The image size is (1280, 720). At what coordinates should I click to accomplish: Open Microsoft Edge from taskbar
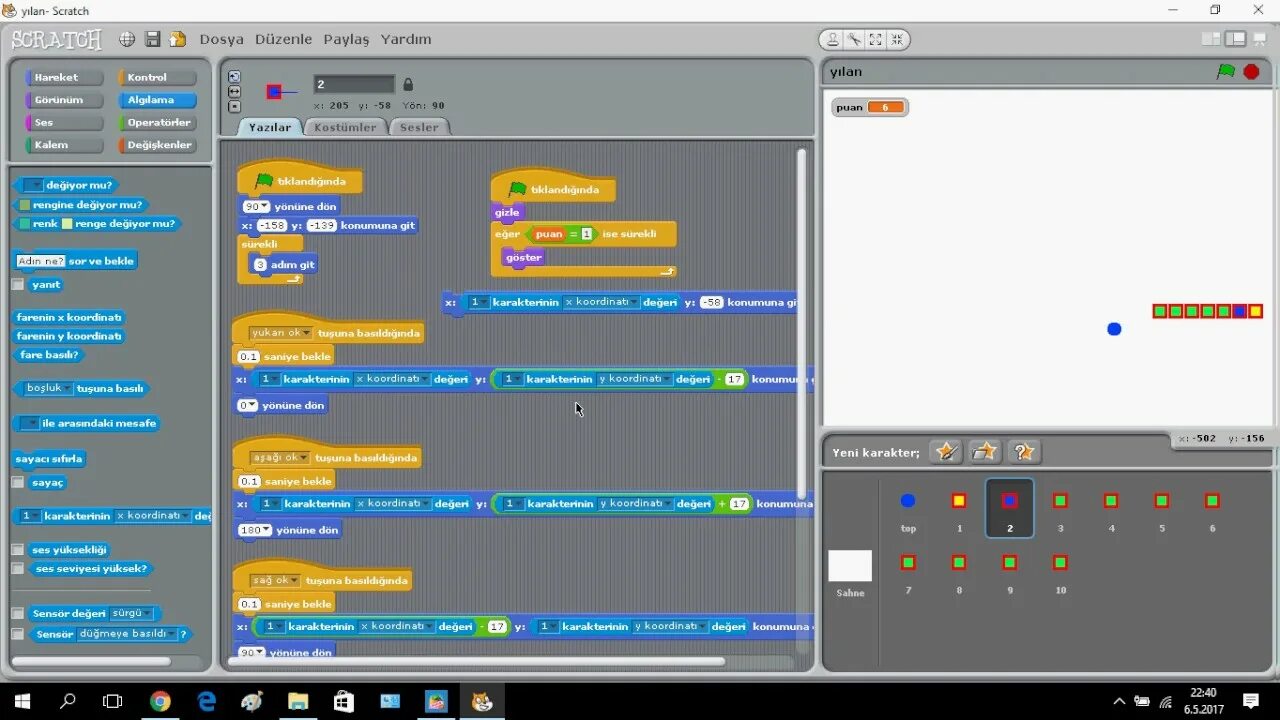point(207,701)
